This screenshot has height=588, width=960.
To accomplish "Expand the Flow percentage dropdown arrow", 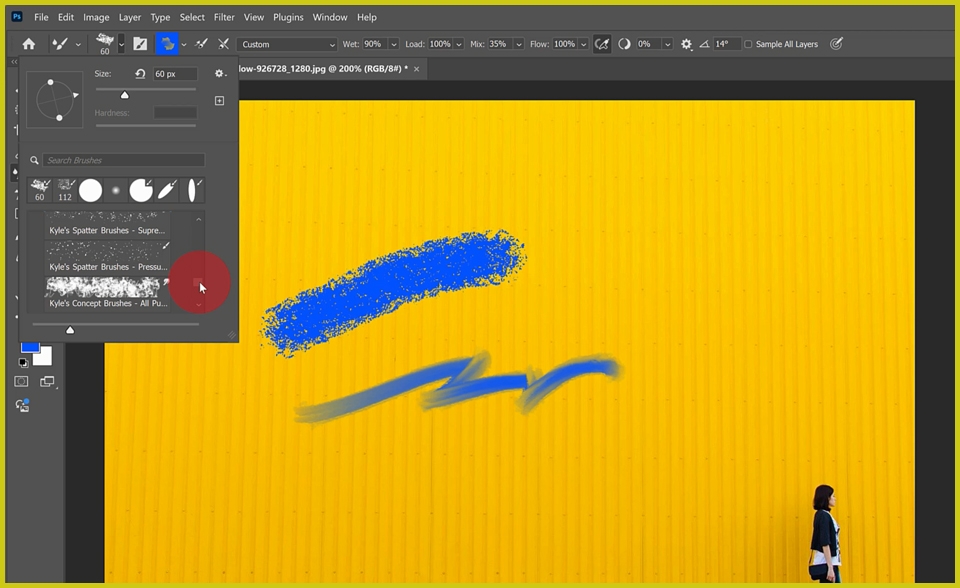I will [583, 44].
